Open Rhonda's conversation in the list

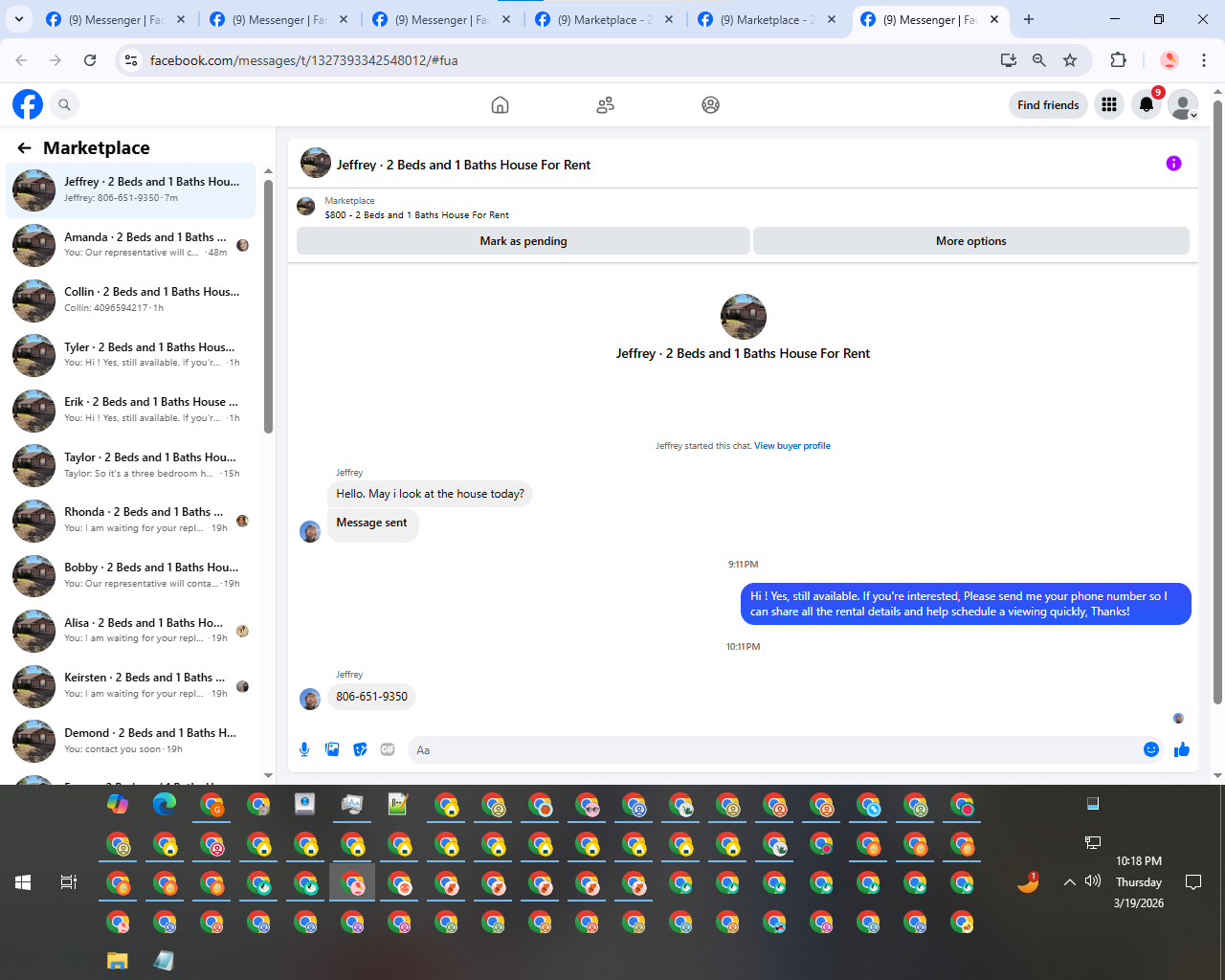click(x=131, y=520)
